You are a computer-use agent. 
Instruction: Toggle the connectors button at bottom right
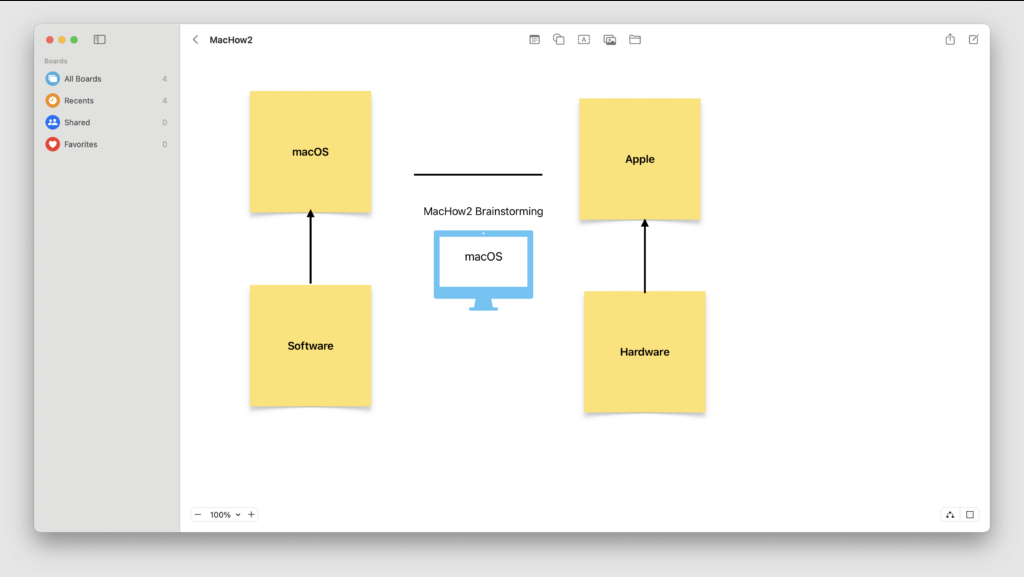point(949,515)
